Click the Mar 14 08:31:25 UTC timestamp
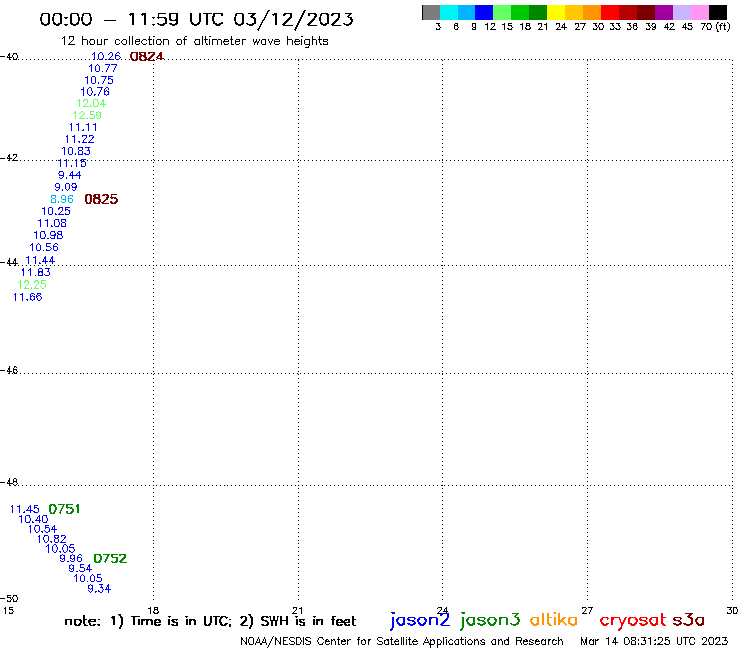This screenshot has height=650, width=740. (654, 641)
